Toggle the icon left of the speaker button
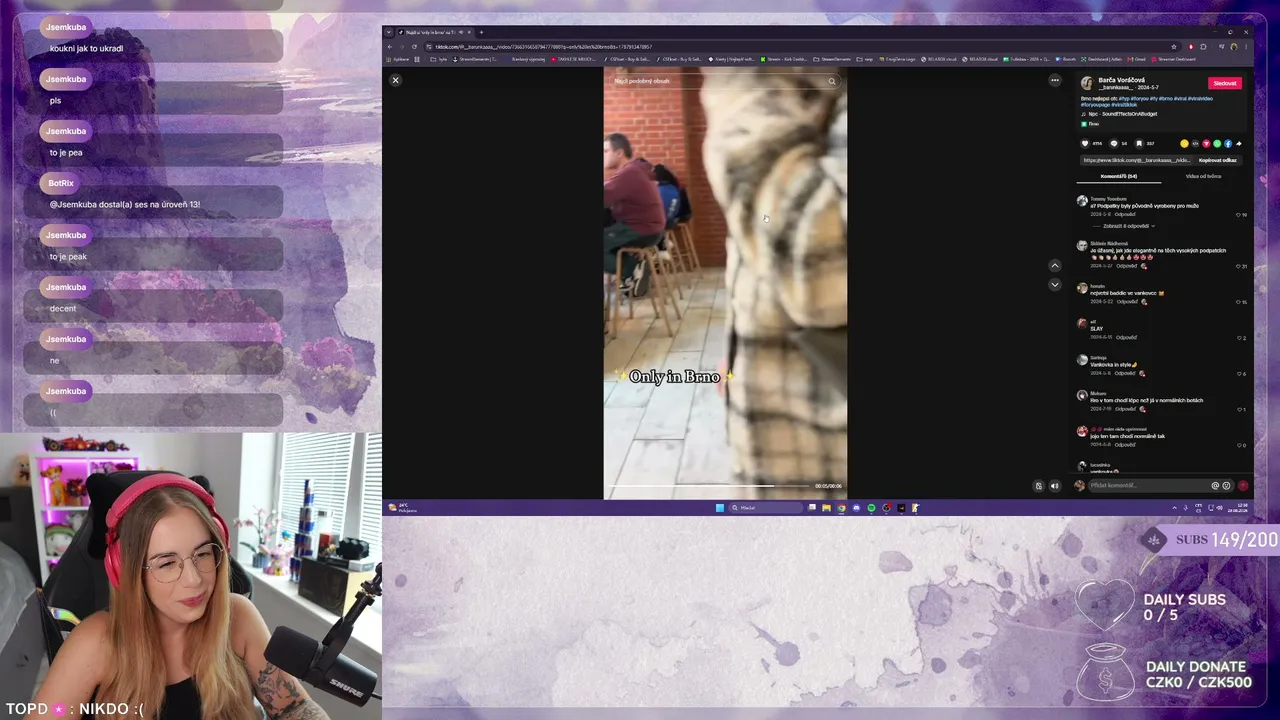 [1038, 486]
